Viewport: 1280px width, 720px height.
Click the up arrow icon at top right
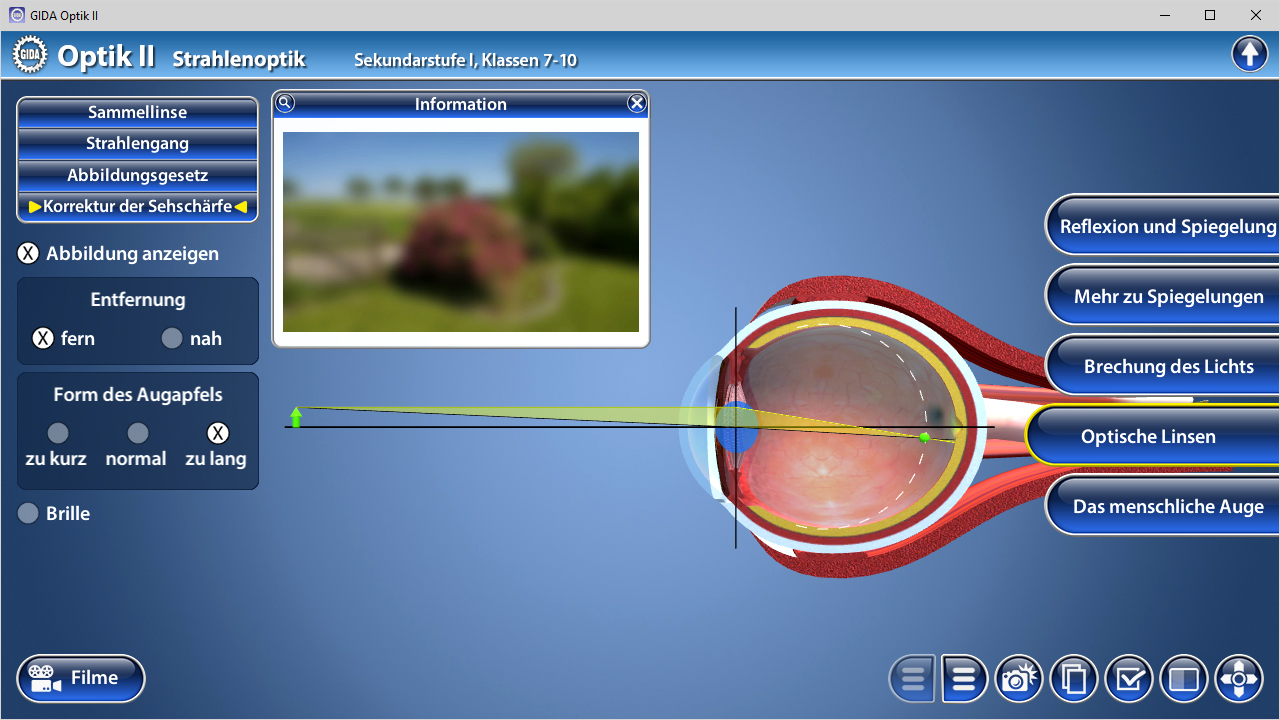tap(1250, 53)
